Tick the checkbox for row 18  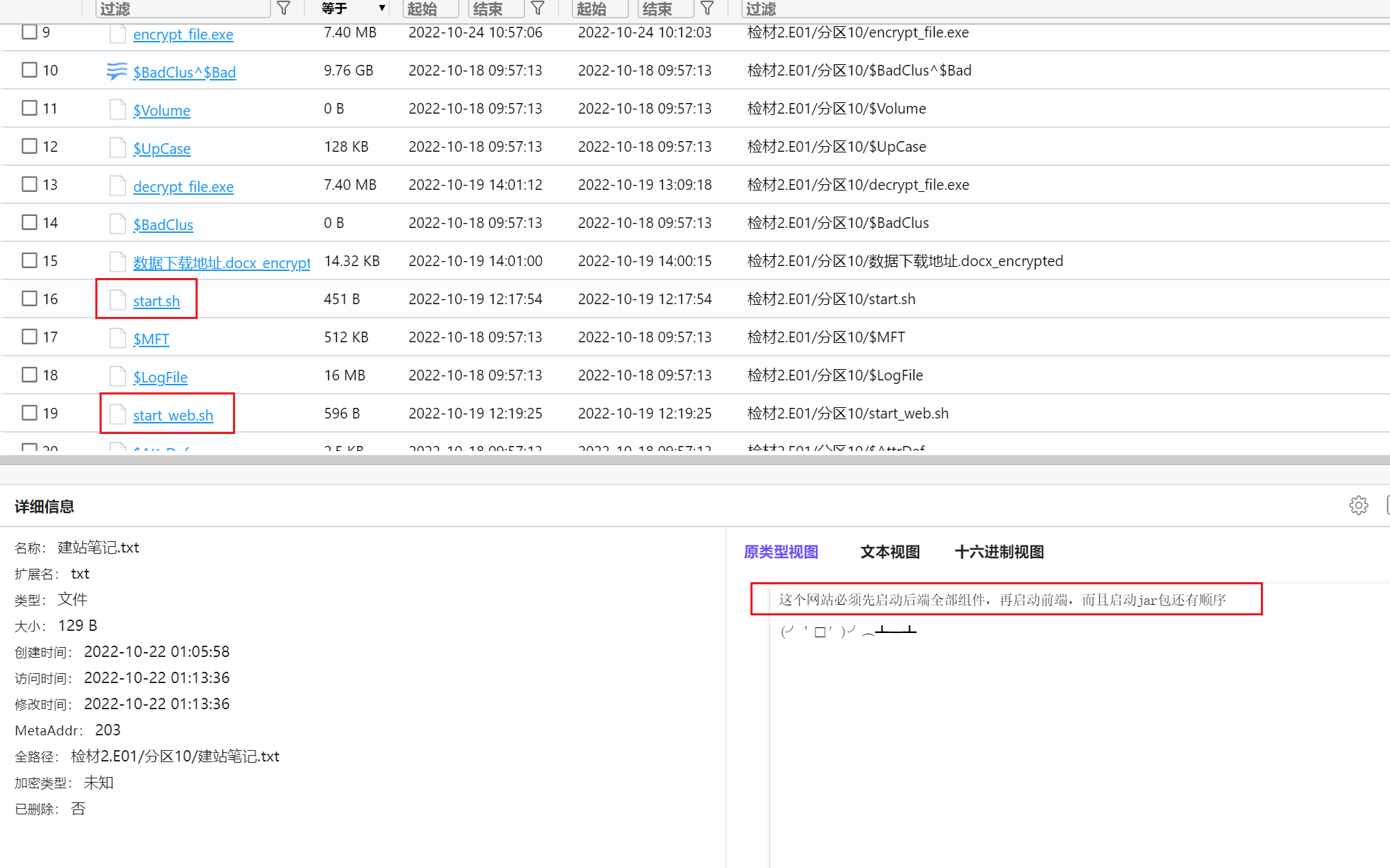29,375
